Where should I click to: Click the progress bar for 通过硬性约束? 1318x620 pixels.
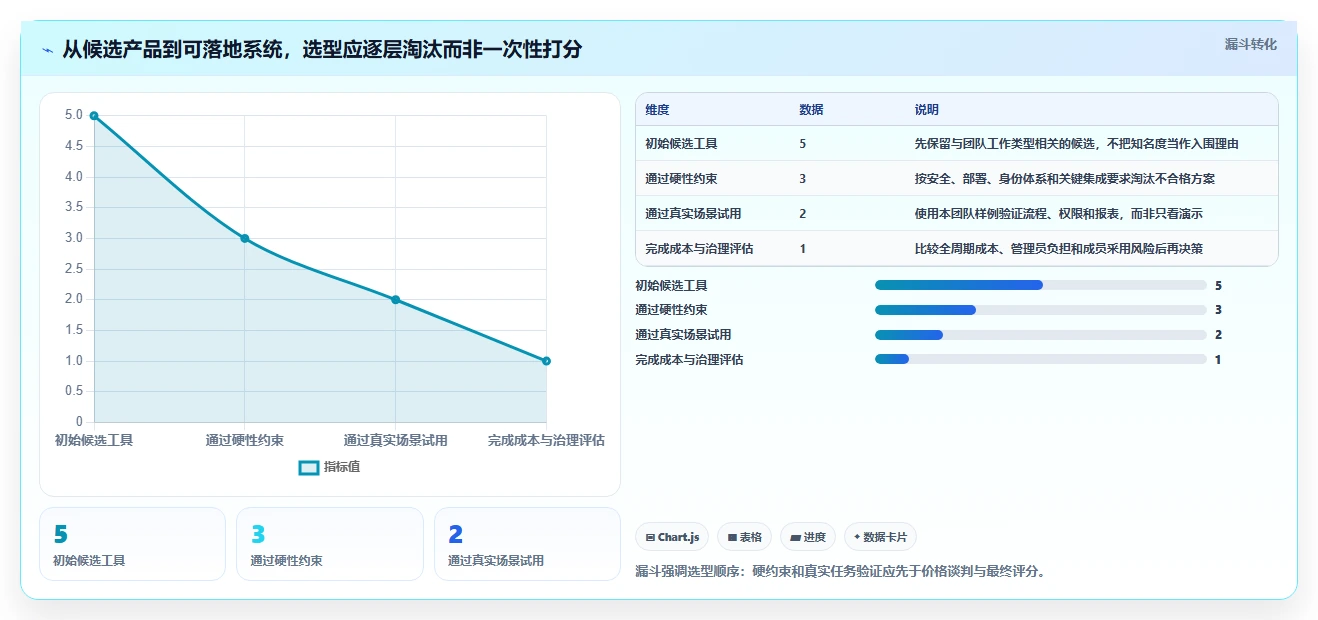(1041, 310)
